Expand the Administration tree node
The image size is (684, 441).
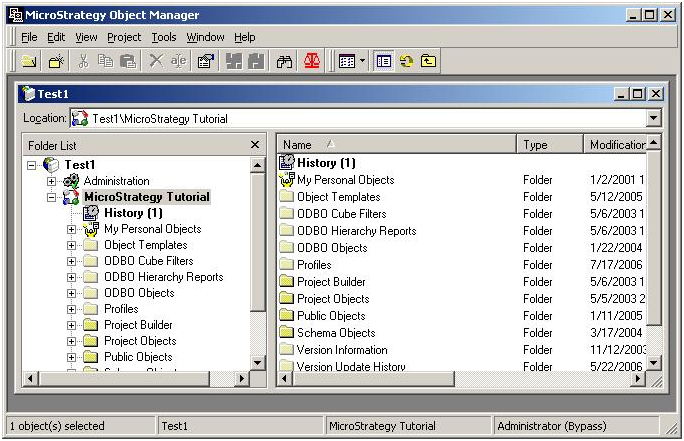tap(51, 181)
